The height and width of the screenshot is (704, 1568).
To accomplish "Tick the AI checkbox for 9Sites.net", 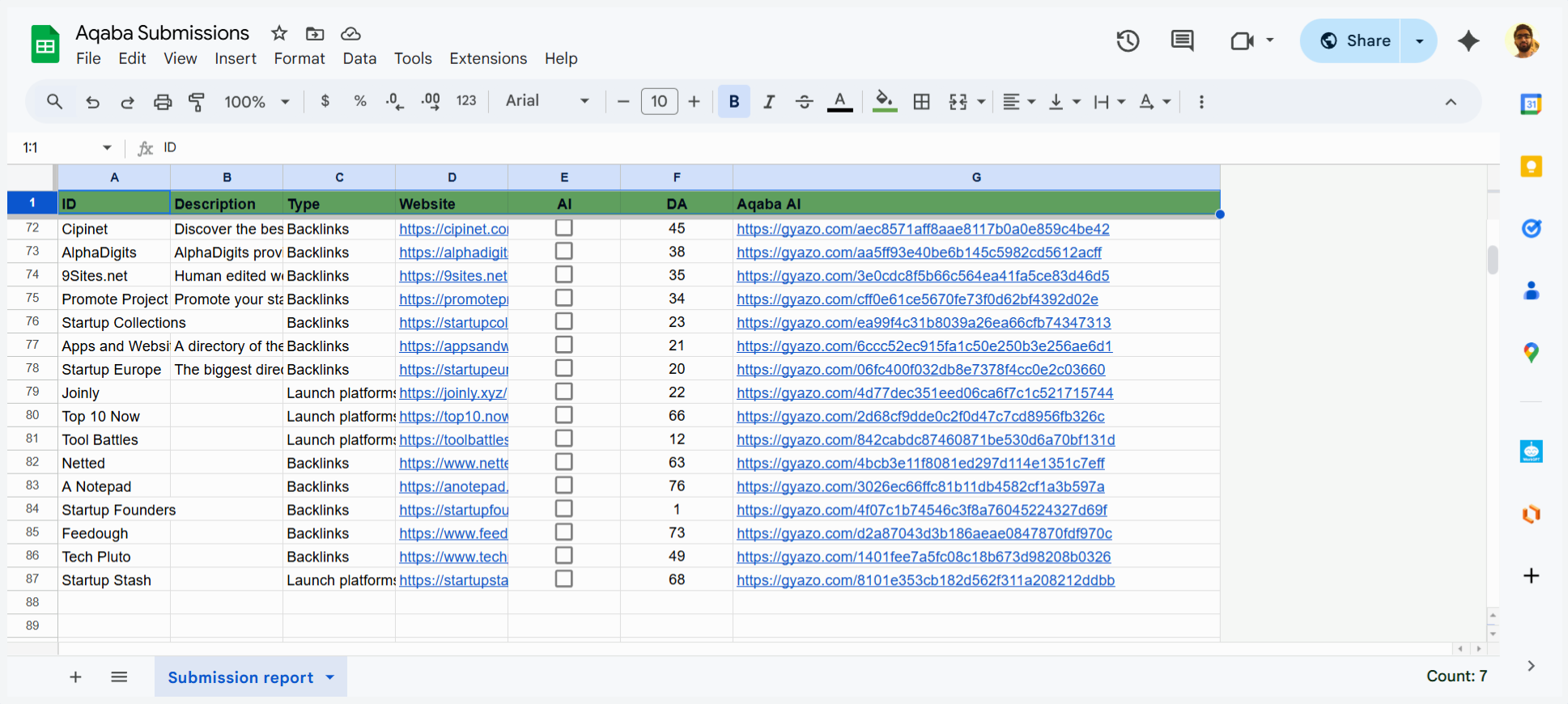I will click(x=564, y=275).
